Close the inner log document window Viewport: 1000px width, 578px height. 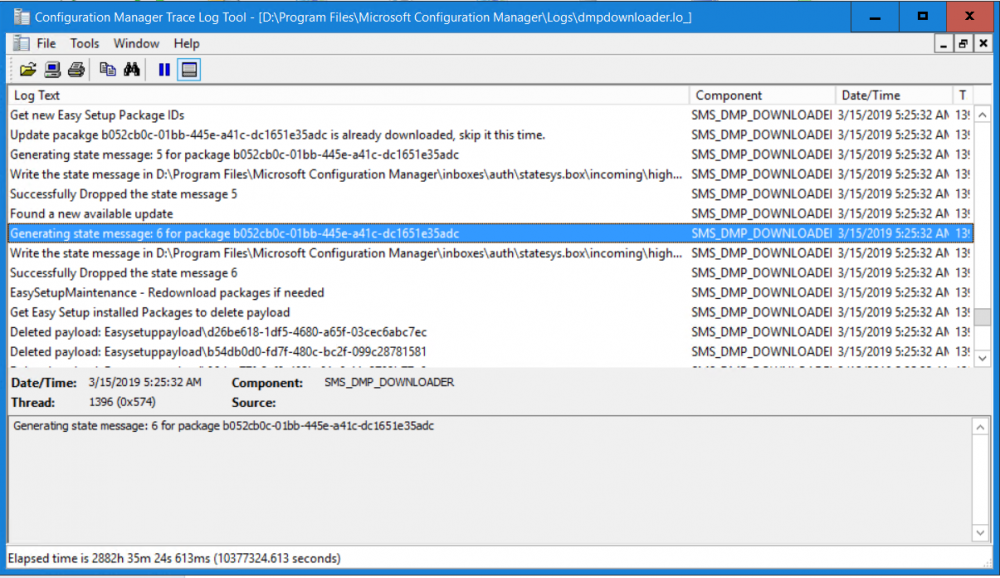pyautogui.click(x=983, y=43)
